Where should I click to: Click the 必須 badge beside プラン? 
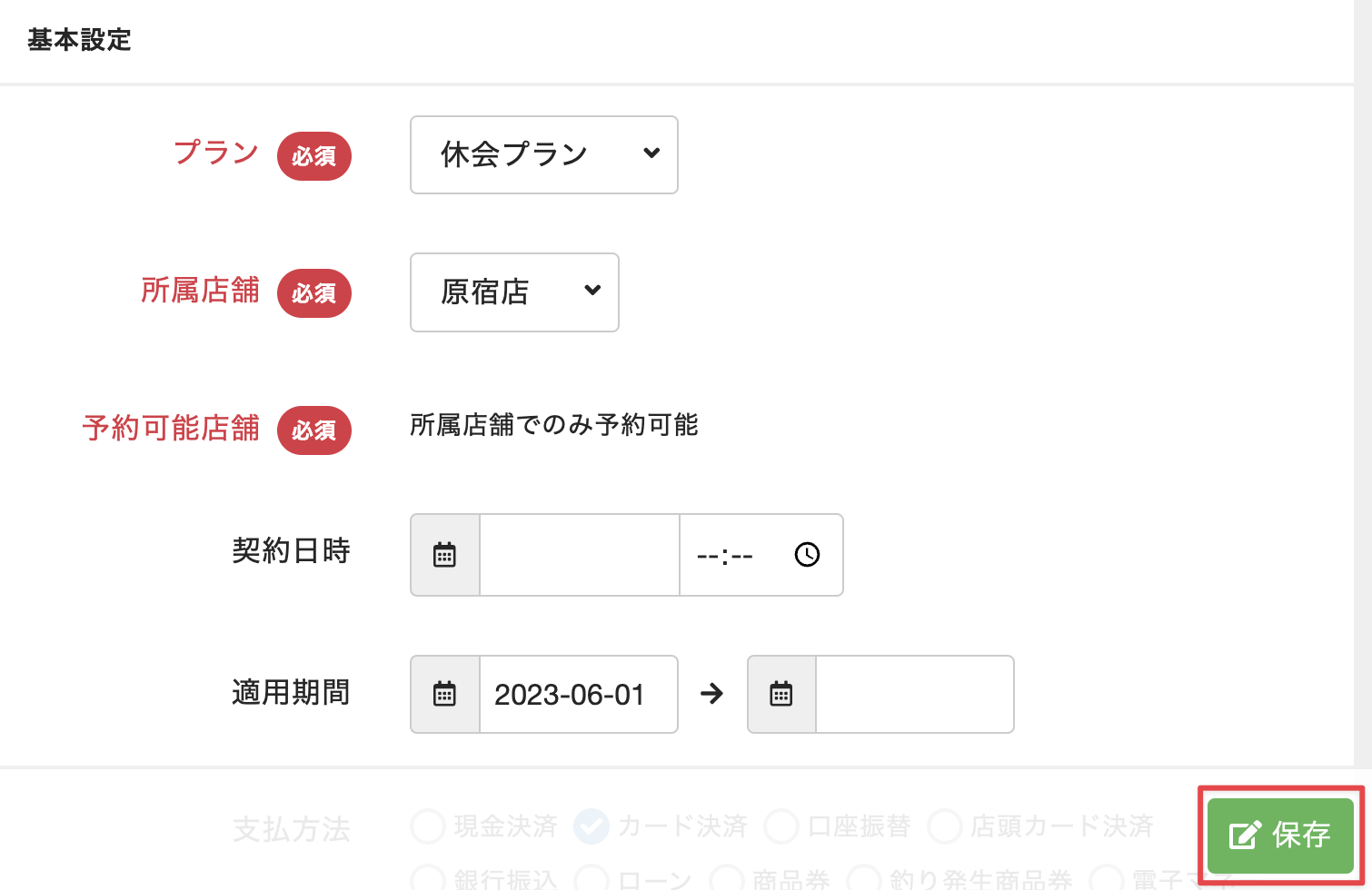[x=314, y=156]
